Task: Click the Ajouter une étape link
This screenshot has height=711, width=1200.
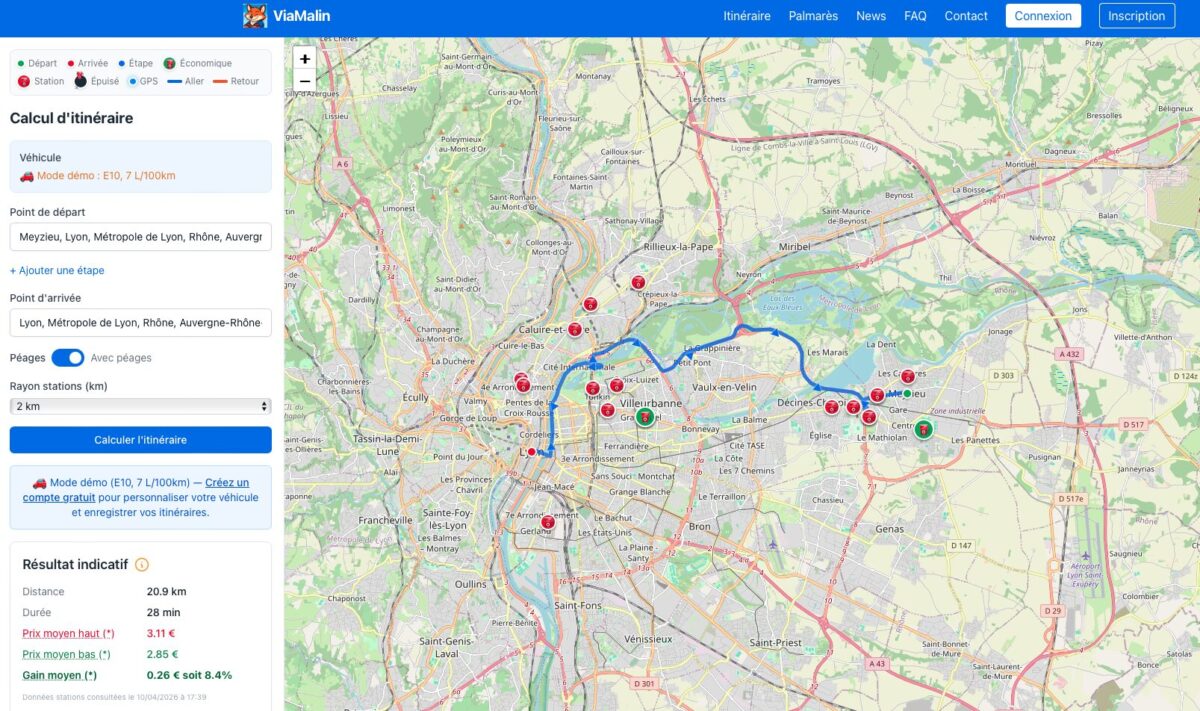Action: coord(57,270)
